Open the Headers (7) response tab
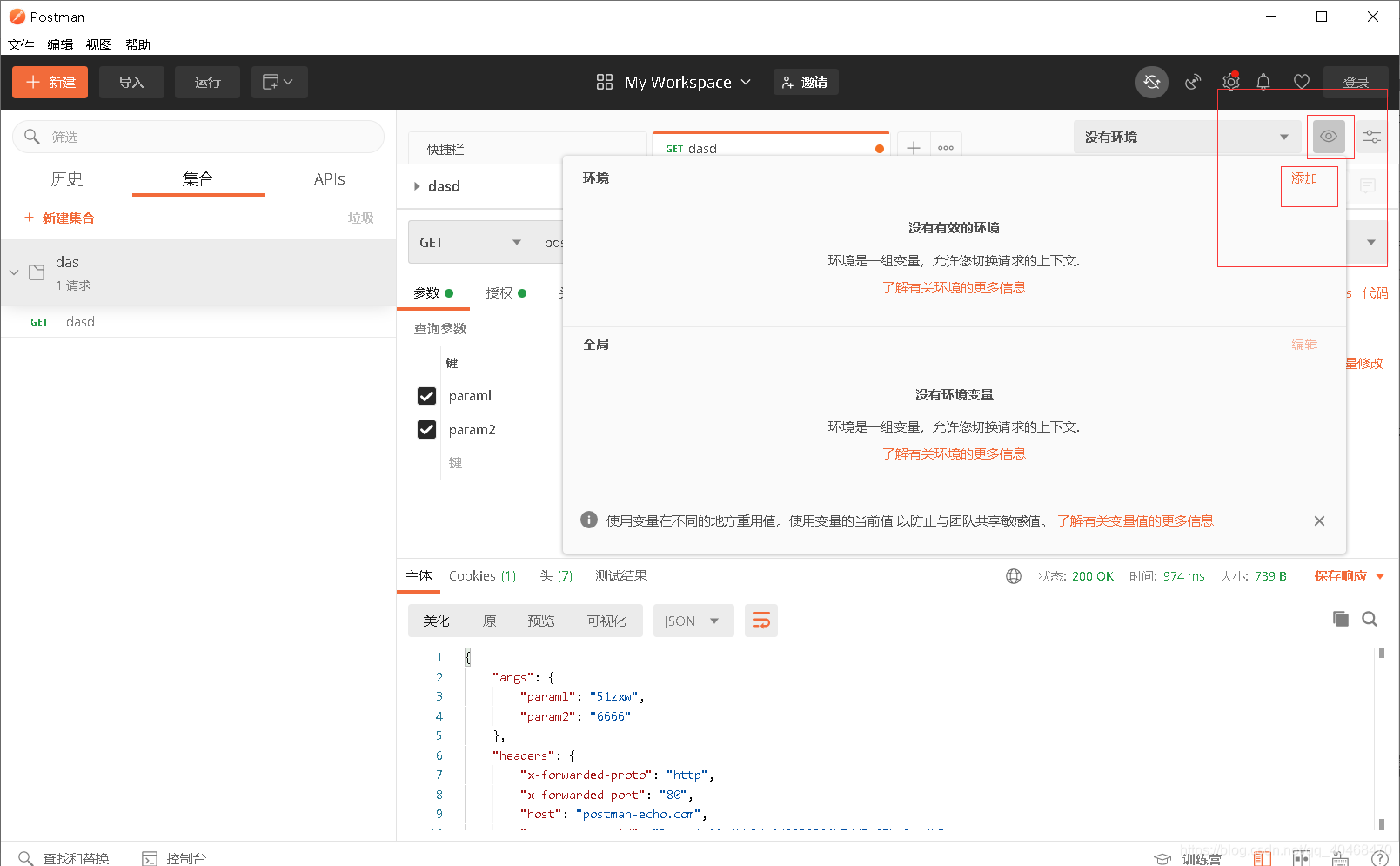Screen dimensions: 1400x866 tap(556, 576)
